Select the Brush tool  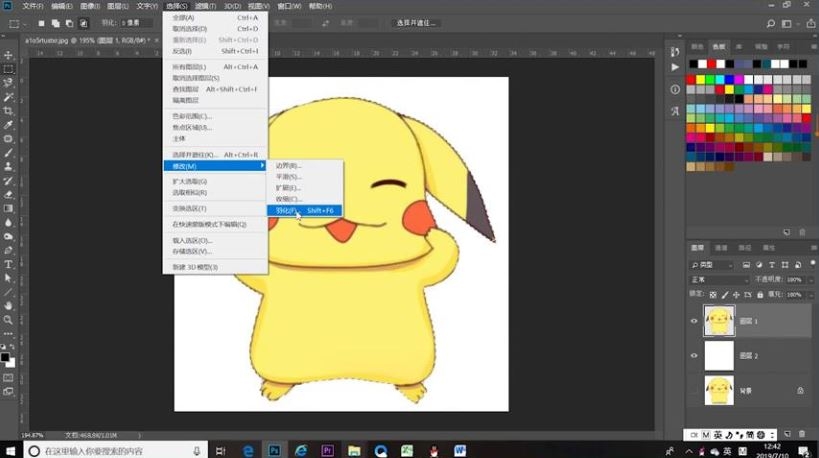[8, 152]
